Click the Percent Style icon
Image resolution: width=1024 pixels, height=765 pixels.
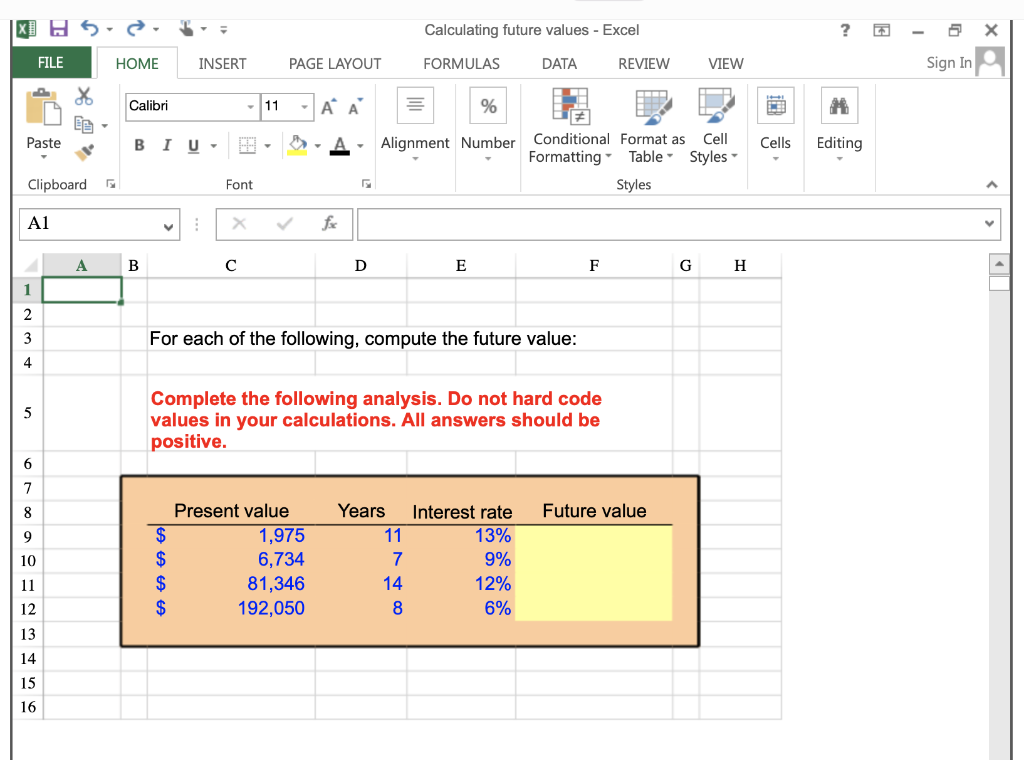click(x=487, y=104)
